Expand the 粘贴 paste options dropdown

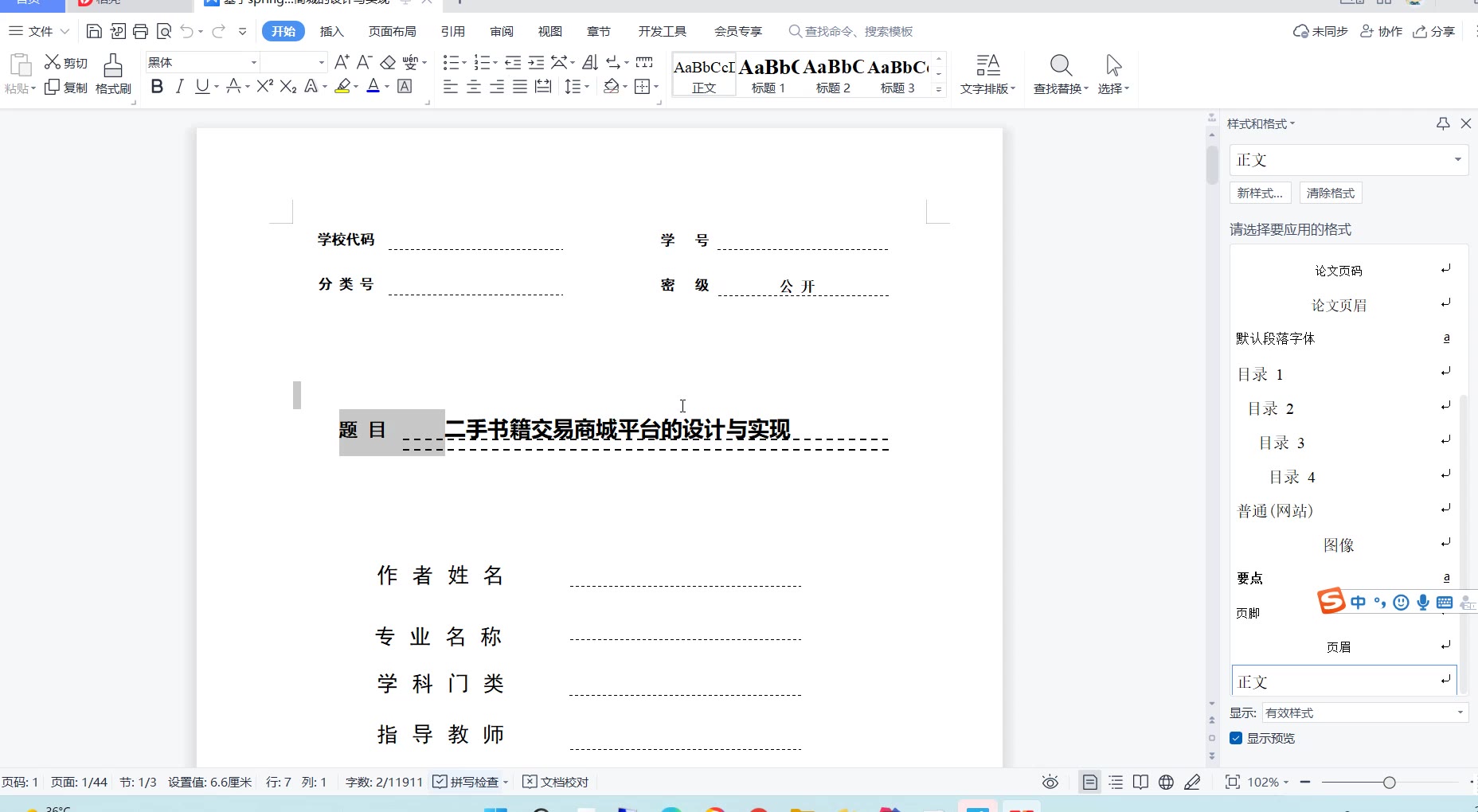point(20,88)
